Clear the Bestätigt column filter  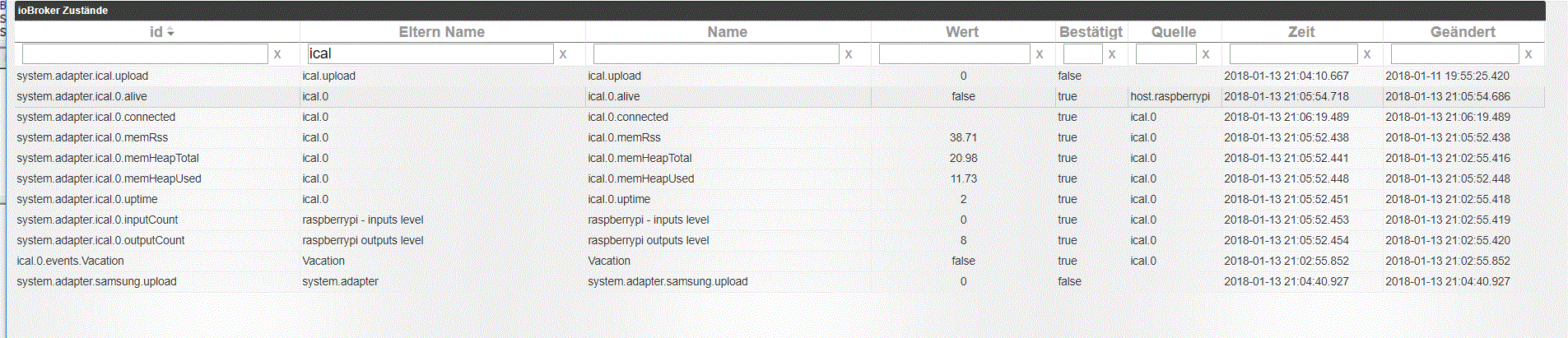(1112, 54)
